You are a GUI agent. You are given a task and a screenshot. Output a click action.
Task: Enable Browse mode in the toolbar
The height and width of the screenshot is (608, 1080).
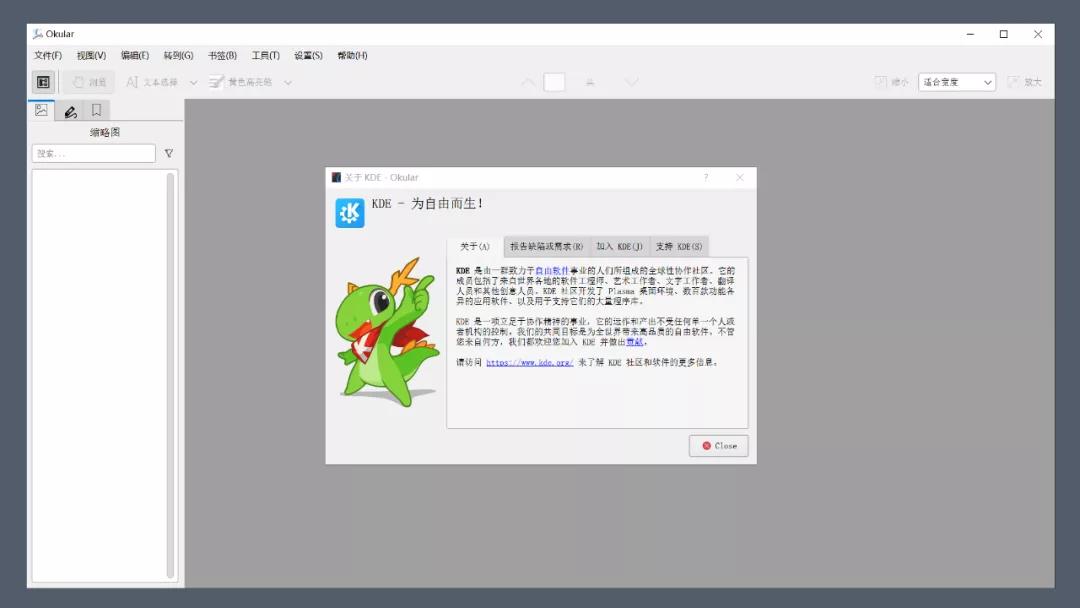tap(88, 82)
